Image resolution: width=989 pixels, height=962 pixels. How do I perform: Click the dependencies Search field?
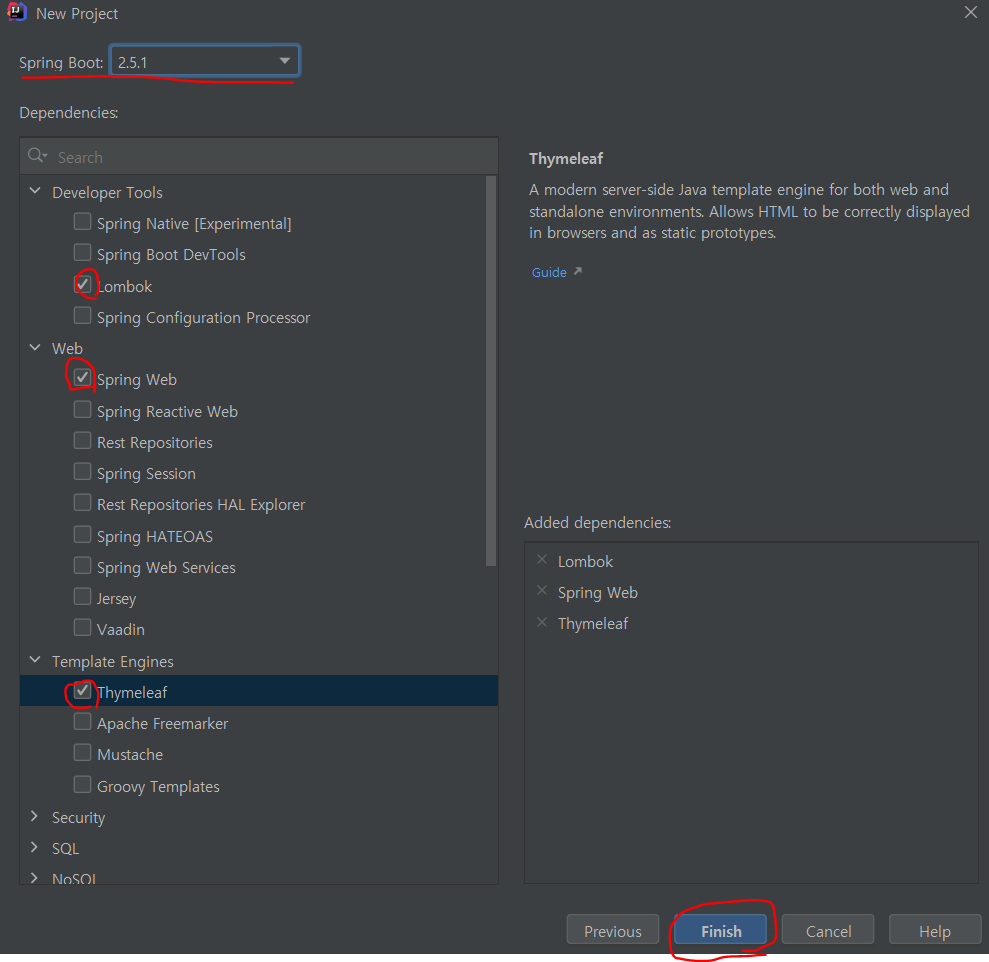[x=259, y=157]
